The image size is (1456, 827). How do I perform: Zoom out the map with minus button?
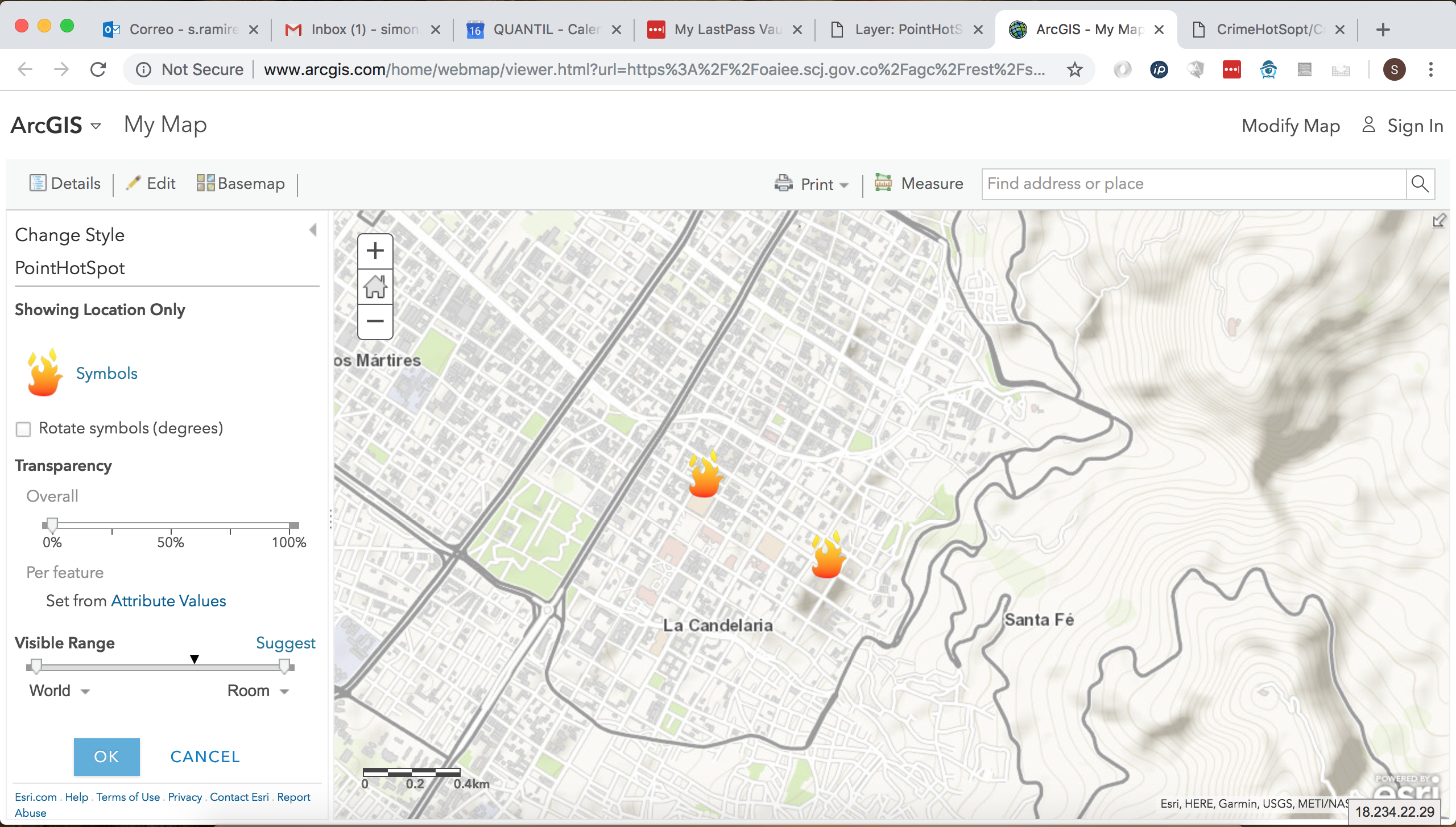coord(375,321)
